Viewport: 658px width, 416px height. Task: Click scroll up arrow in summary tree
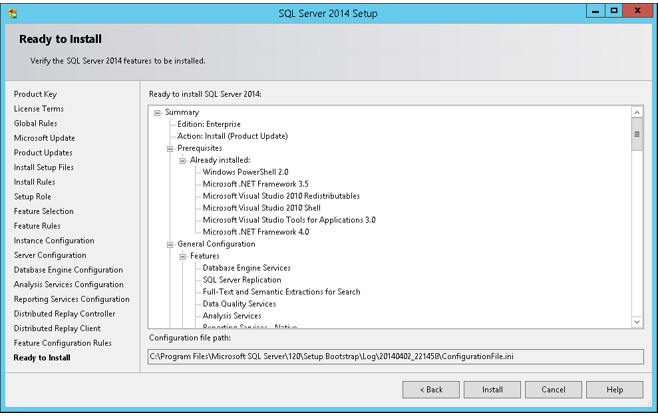click(x=637, y=112)
